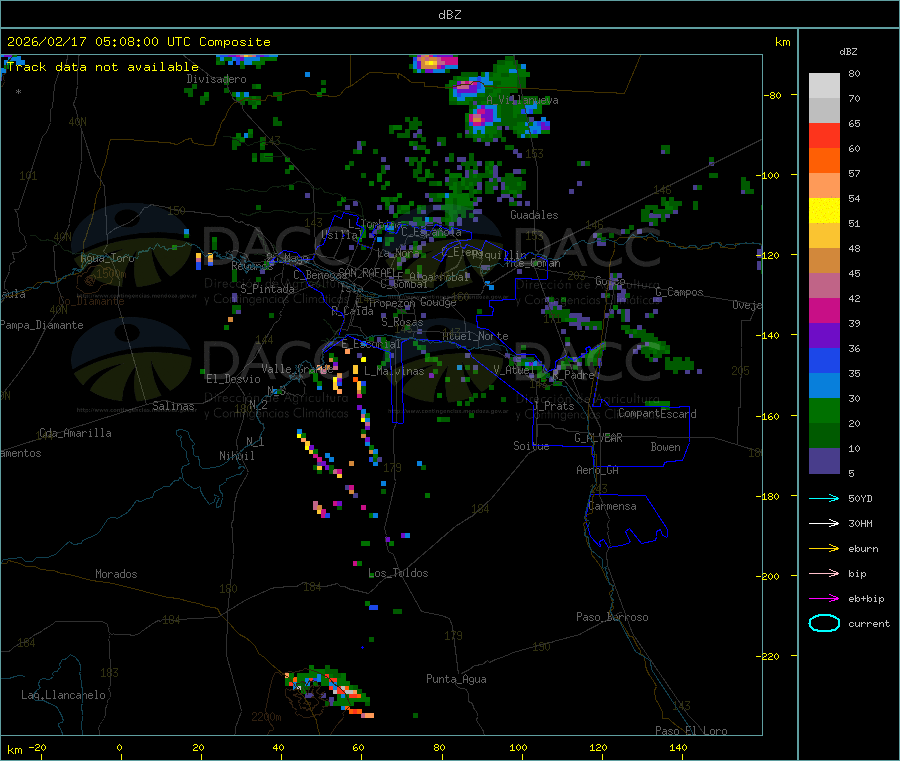Screen dimensions: 900x761
Task: Click the SAN_RAFAEL city label
Action: pyautogui.click(x=367, y=272)
